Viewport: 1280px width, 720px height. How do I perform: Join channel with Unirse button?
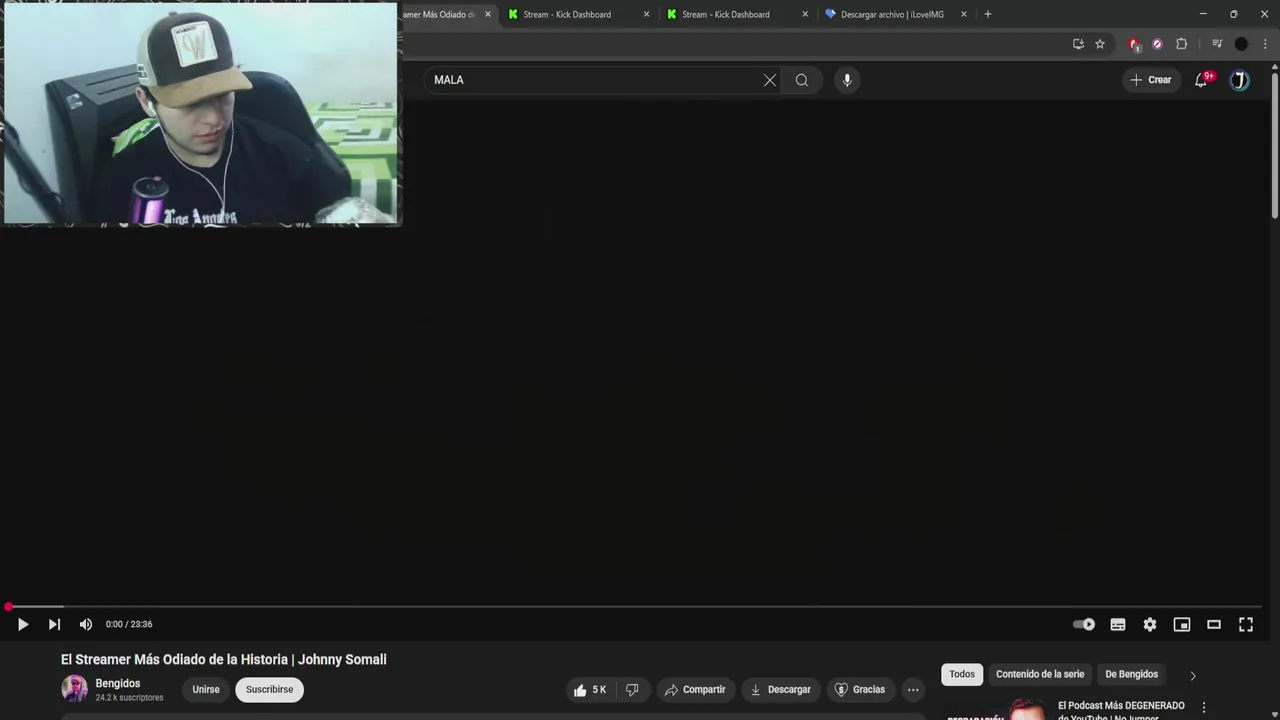click(x=206, y=689)
